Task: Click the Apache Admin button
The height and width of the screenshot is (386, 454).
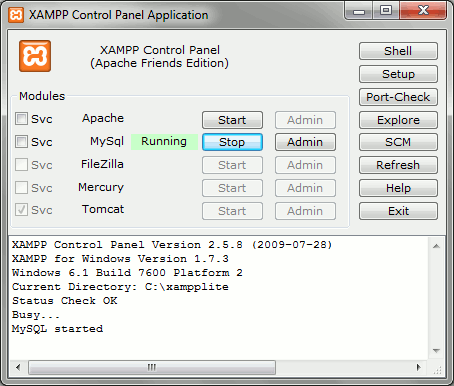Action: pyautogui.click(x=305, y=120)
